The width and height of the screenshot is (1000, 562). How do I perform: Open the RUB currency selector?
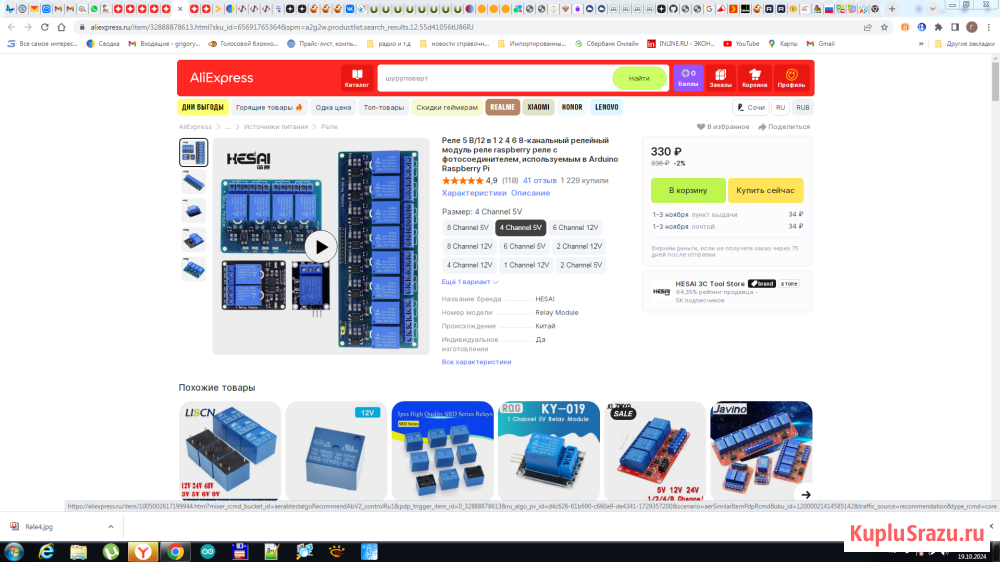coord(802,107)
